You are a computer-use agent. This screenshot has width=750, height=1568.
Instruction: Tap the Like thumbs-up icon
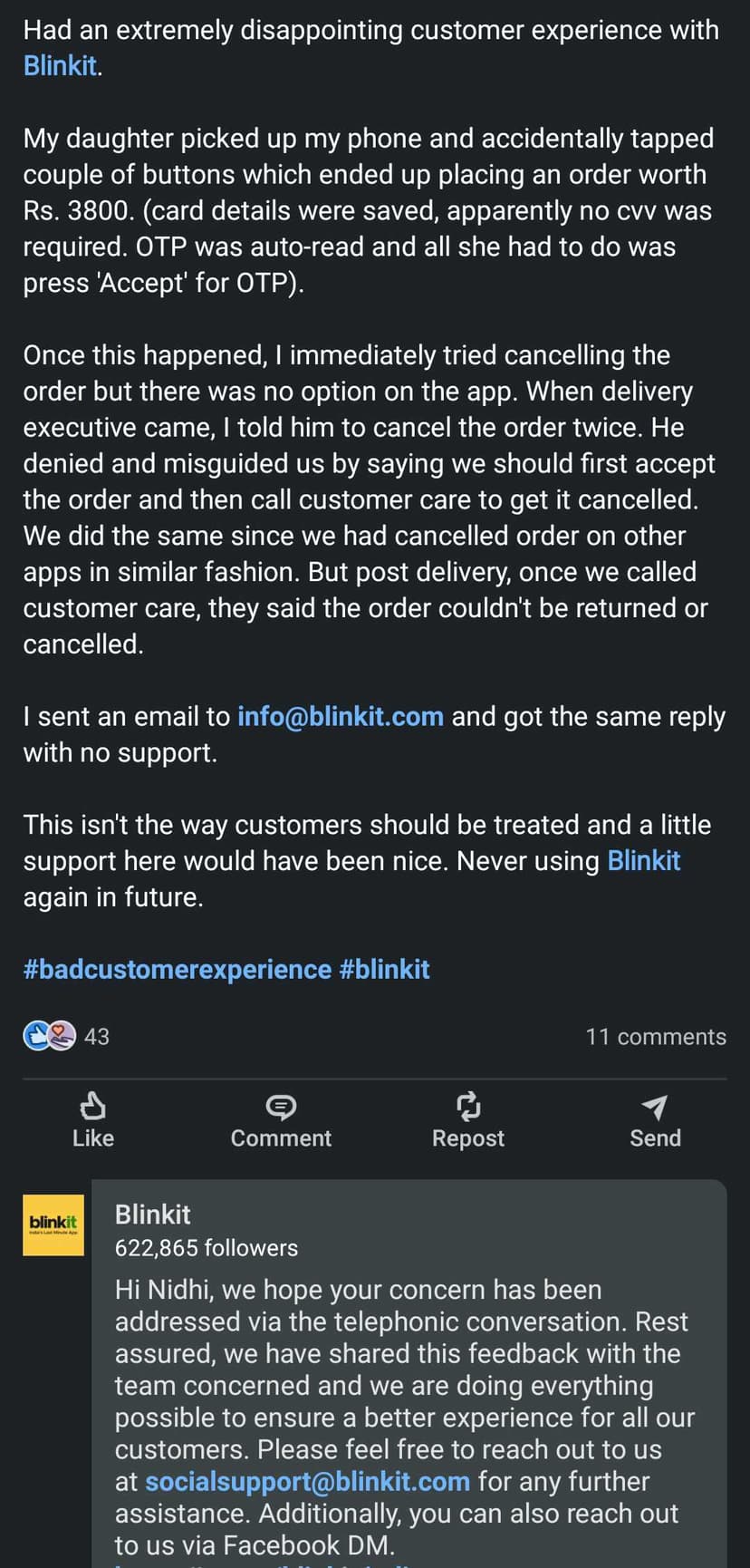(93, 1105)
